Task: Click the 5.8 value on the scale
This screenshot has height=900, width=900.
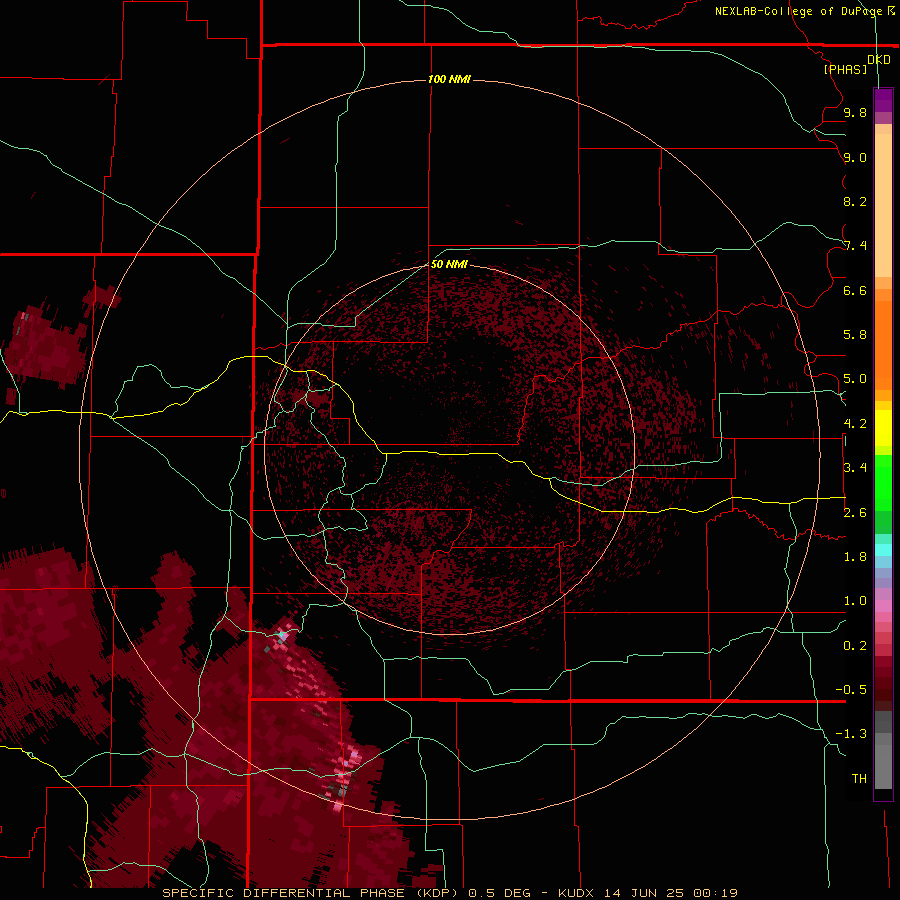Action: point(855,335)
